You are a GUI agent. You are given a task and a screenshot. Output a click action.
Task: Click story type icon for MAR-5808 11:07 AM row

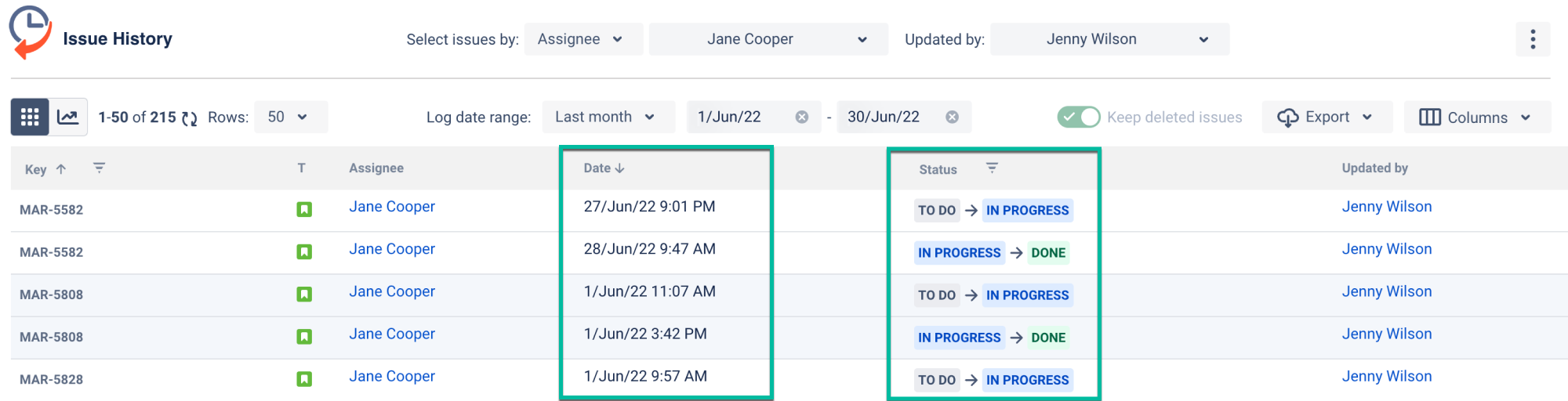[x=304, y=294]
